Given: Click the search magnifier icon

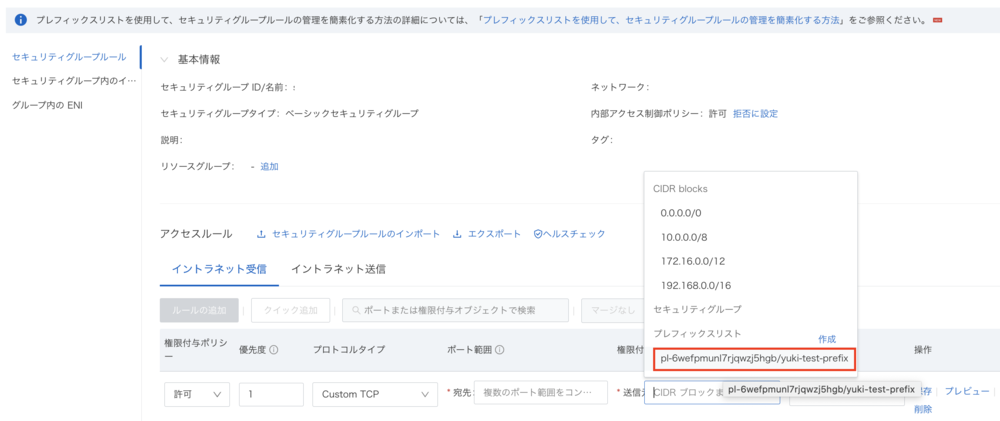Looking at the screenshot, I should pos(356,310).
